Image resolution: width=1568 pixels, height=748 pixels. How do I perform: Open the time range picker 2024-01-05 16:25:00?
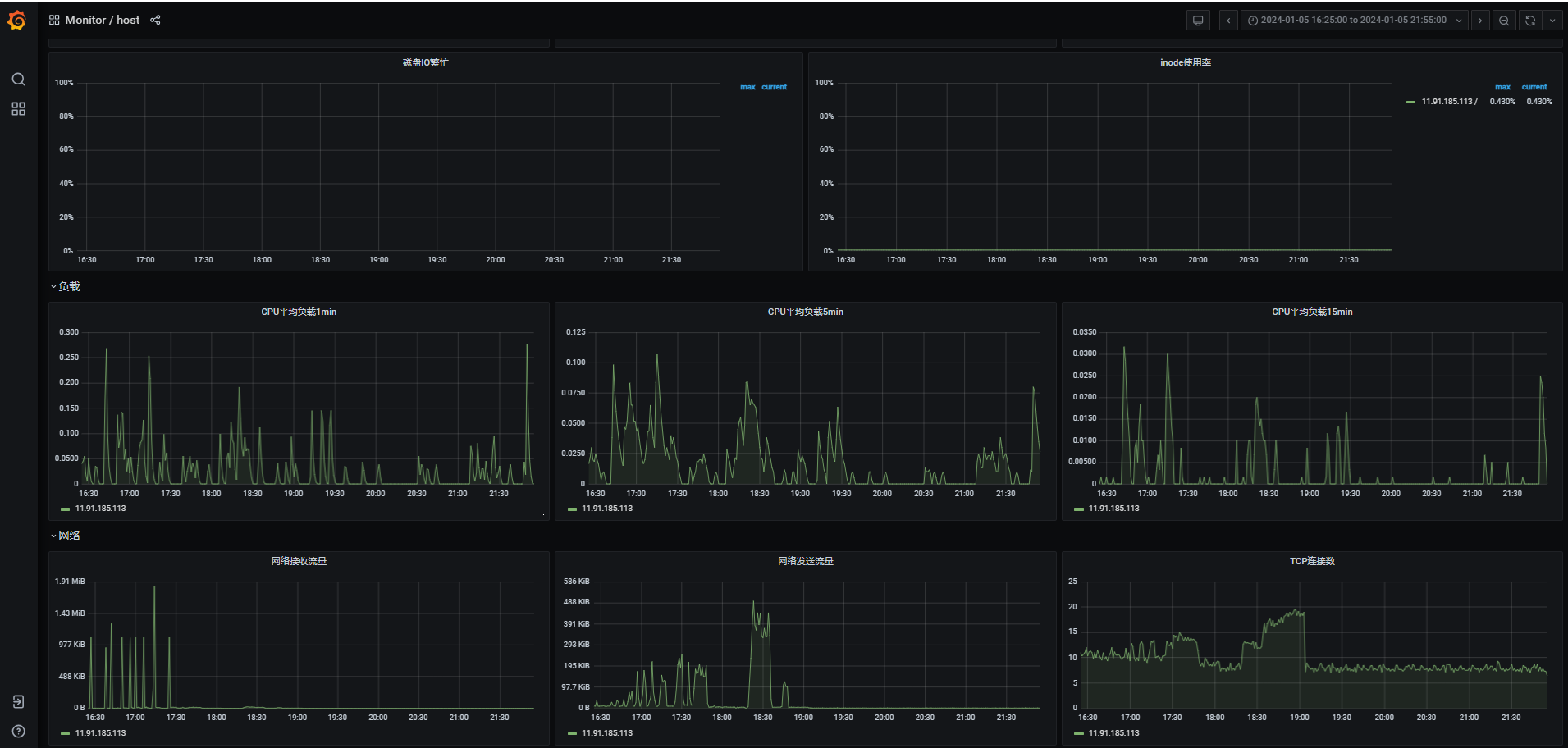(1355, 21)
